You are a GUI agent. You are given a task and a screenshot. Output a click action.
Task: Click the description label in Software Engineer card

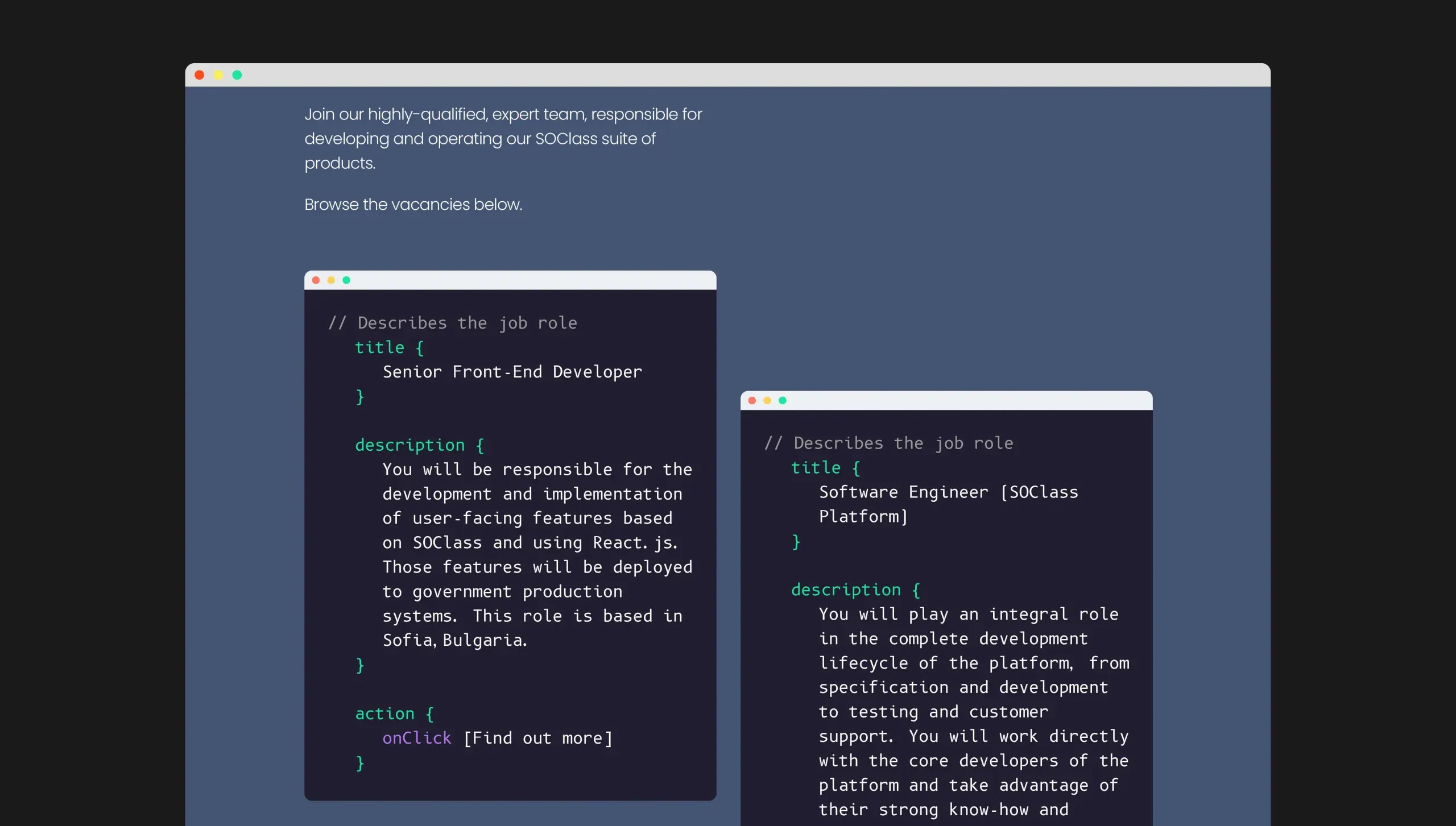tap(846, 590)
